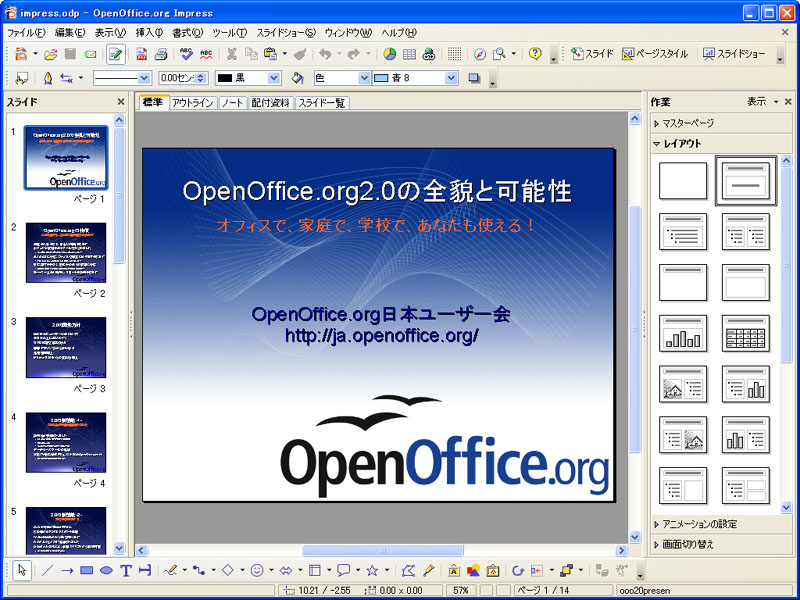Close the スライド panel
This screenshot has height=600, width=800.
click(x=121, y=102)
